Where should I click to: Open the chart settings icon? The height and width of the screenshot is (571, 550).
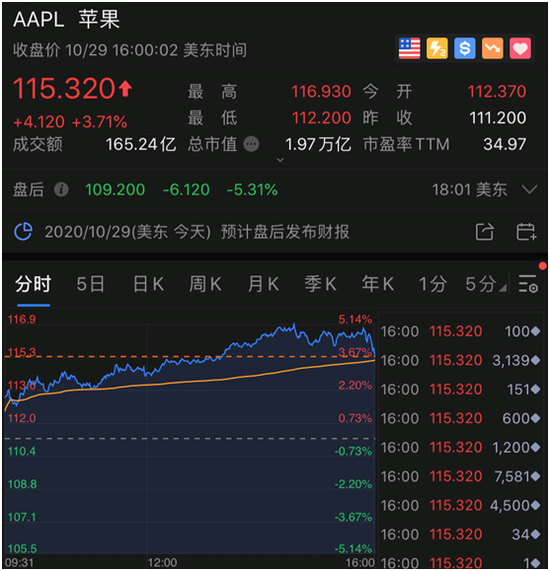click(528, 284)
